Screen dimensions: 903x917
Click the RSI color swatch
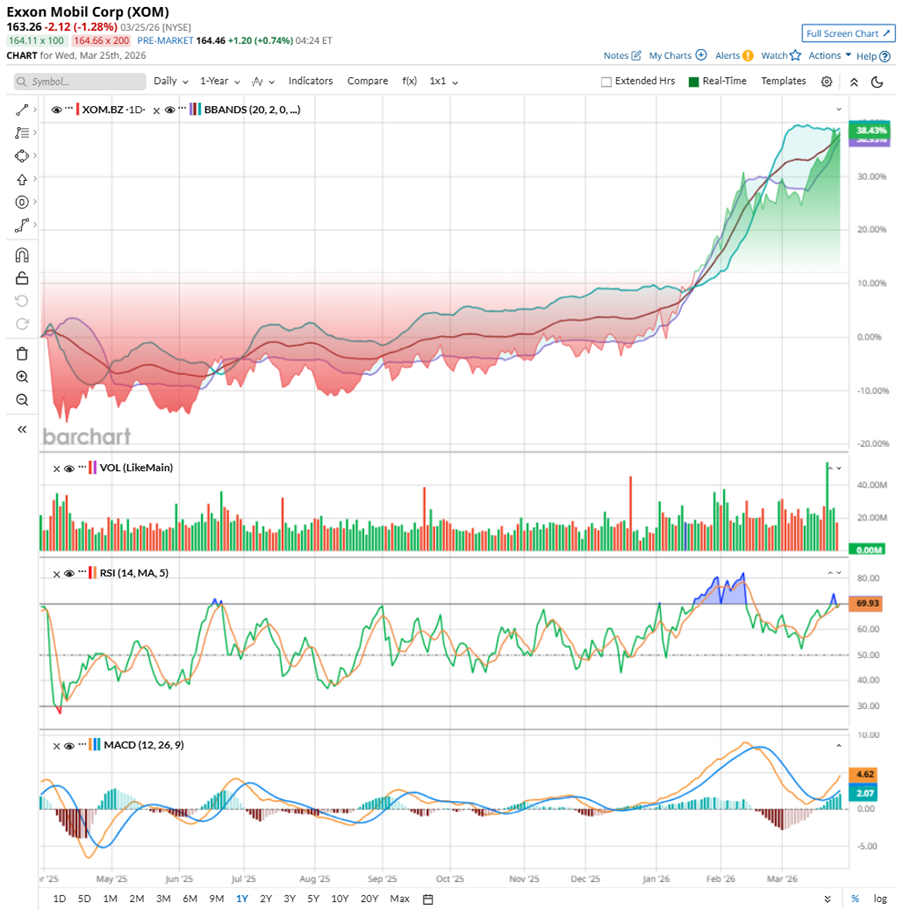tap(92, 573)
